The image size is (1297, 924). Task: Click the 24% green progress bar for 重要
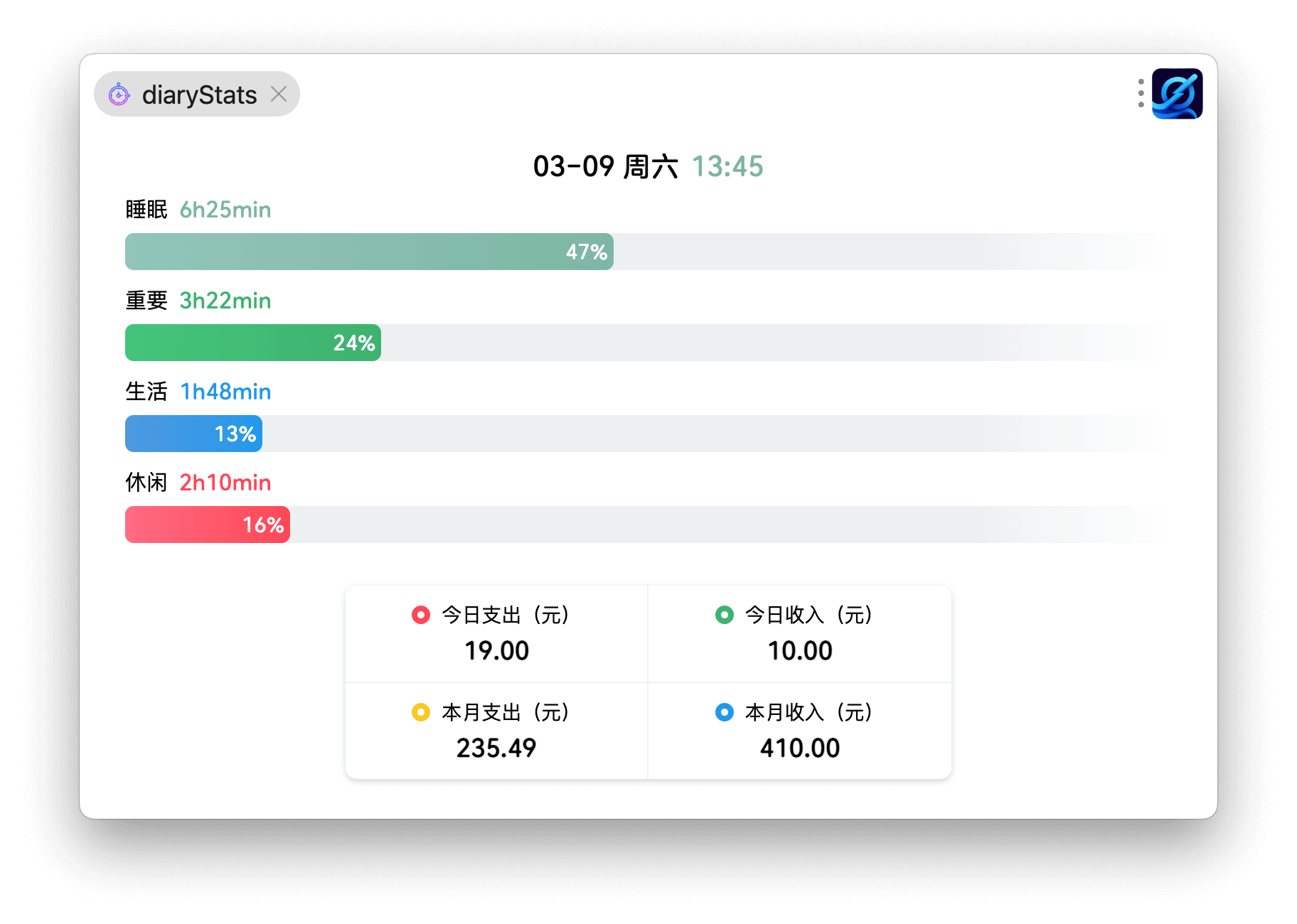pos(252,342)
